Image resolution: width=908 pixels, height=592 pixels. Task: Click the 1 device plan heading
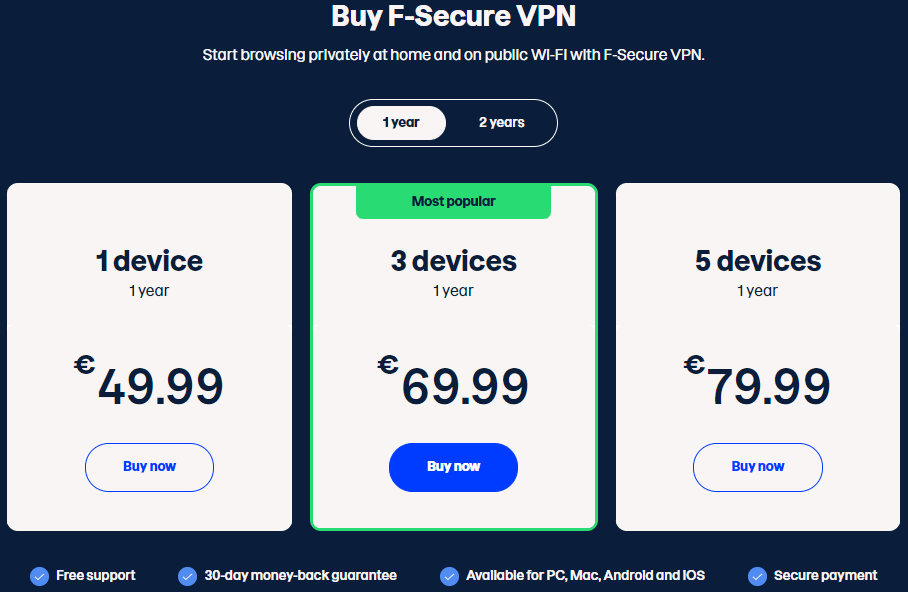click(x=149, y=261)
